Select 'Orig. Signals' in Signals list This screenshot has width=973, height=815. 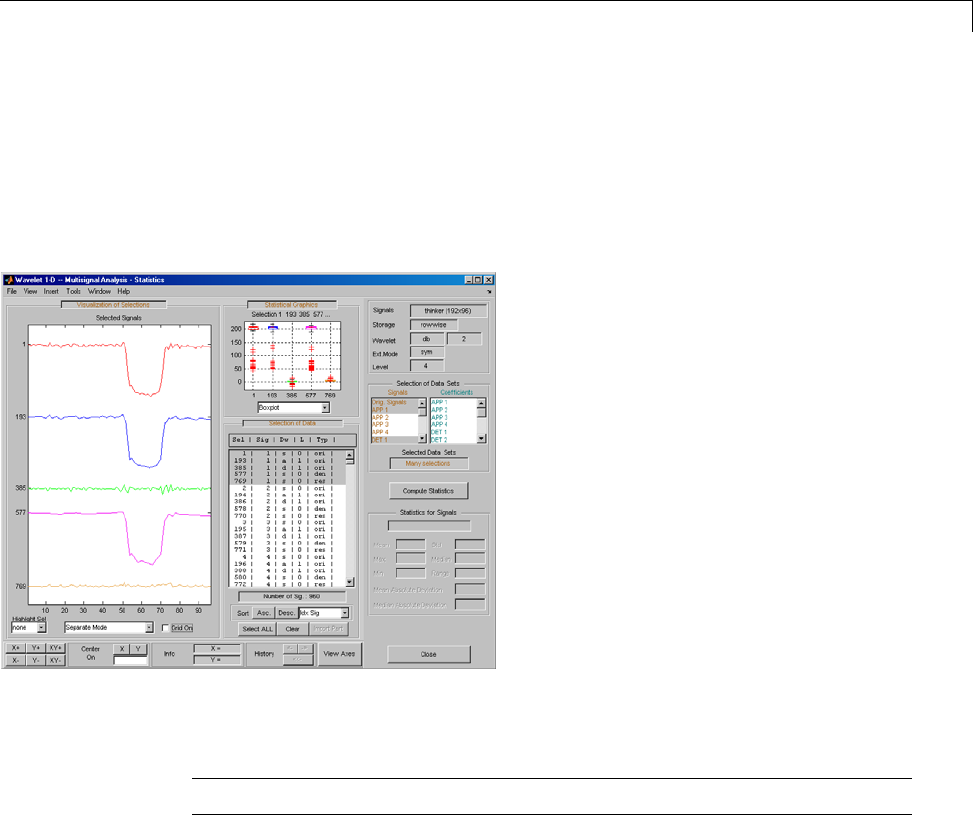(x=395, y=402)
